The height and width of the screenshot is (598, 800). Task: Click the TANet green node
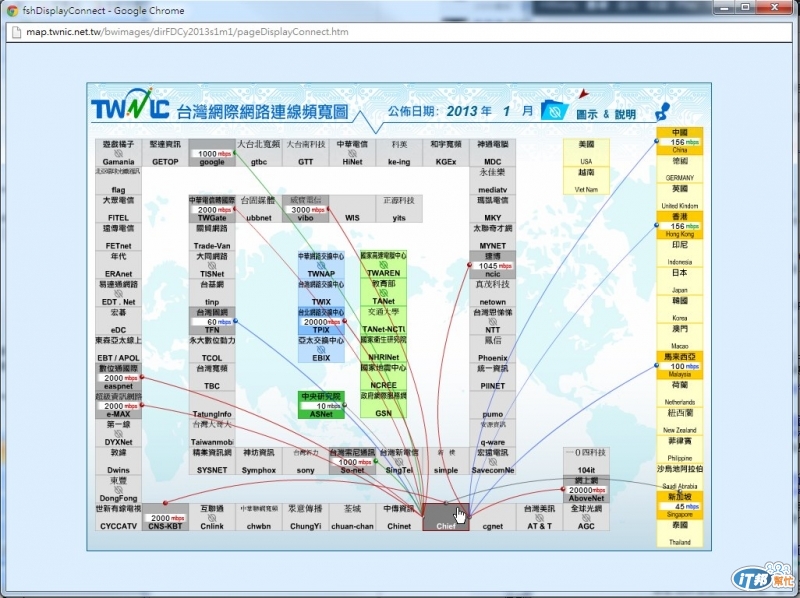(383, 292)
